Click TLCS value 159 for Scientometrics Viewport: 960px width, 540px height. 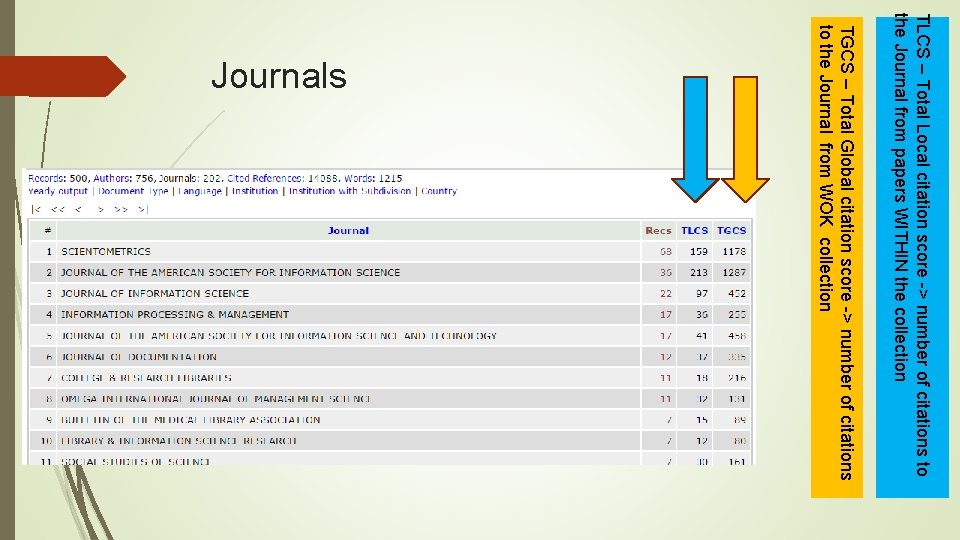click(x=699, y=252)
